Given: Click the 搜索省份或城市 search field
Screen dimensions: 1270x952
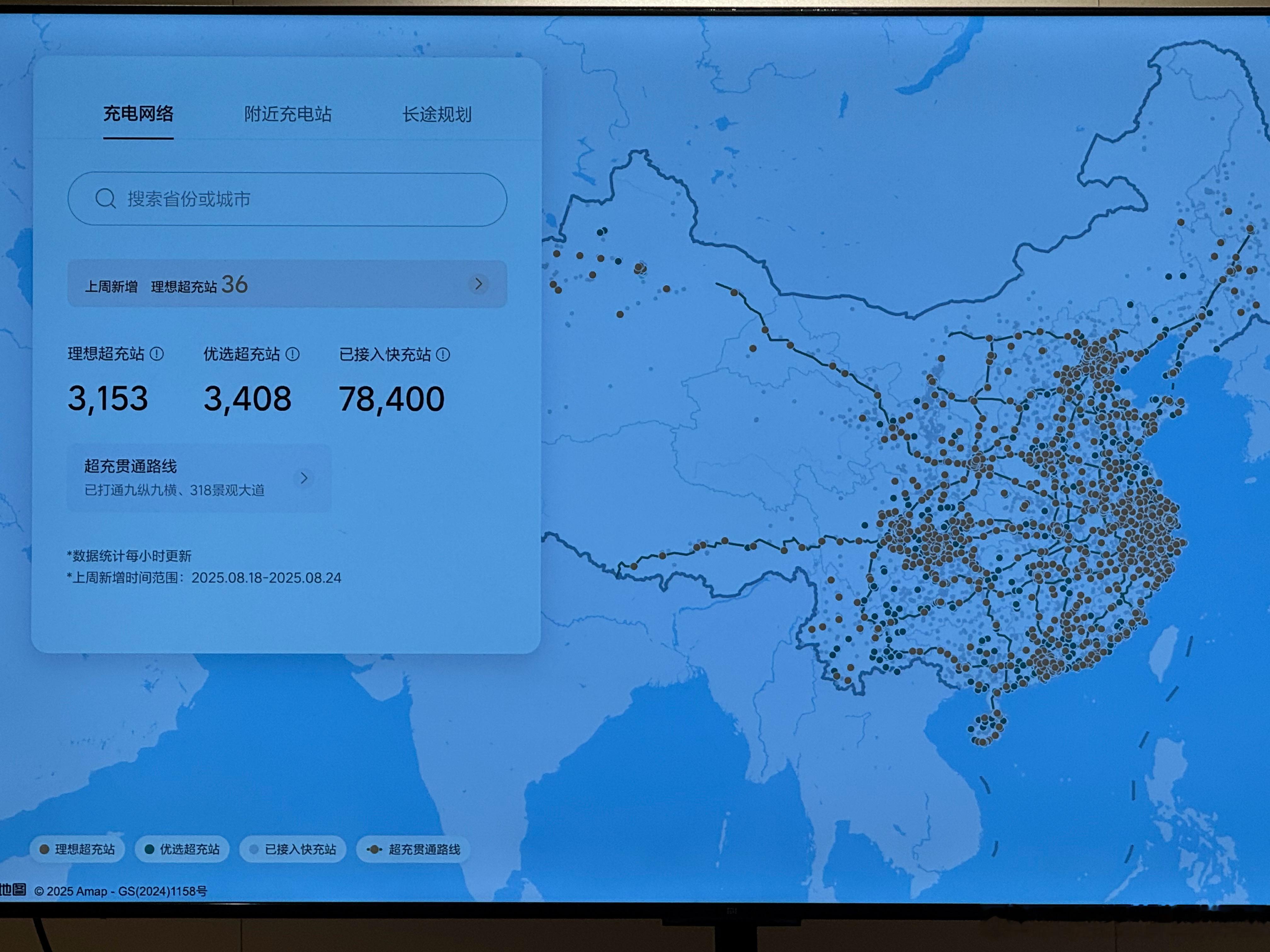Looking at the screenshot, I should (288, 199).
